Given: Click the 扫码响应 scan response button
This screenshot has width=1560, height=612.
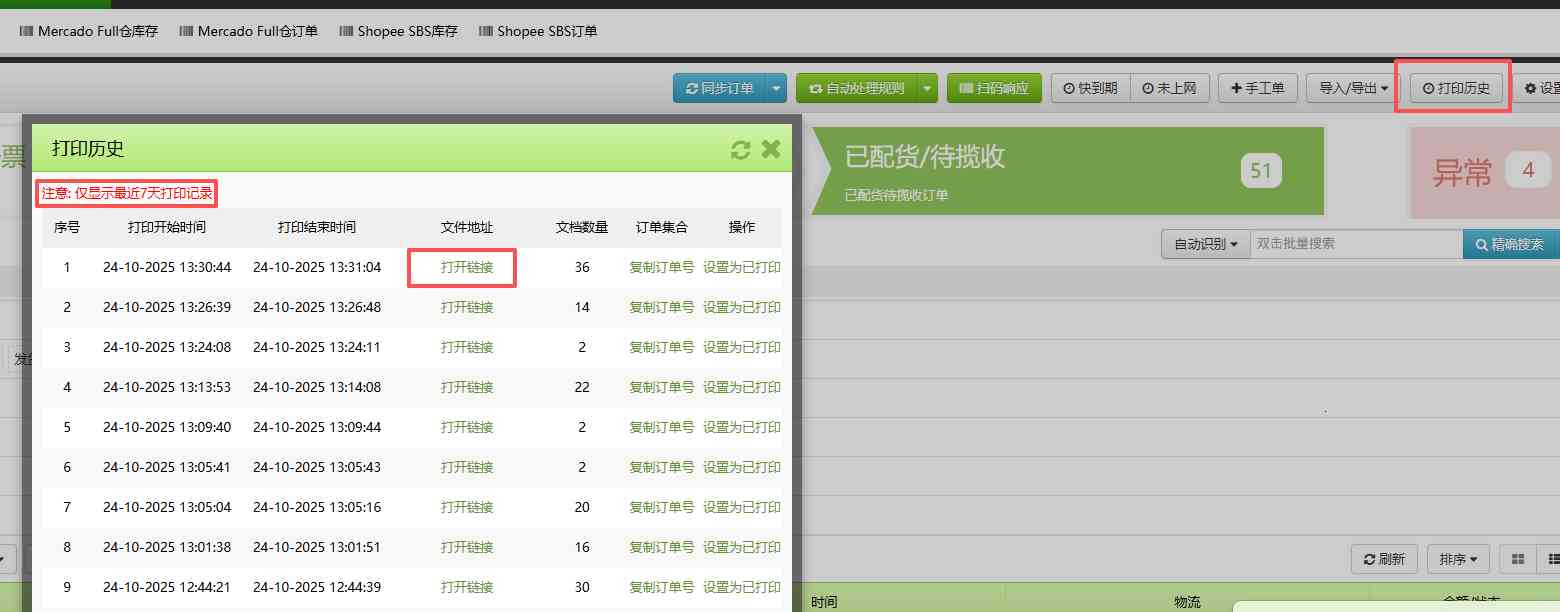Looking at the screenshot, I should click(x=994, y=88).
